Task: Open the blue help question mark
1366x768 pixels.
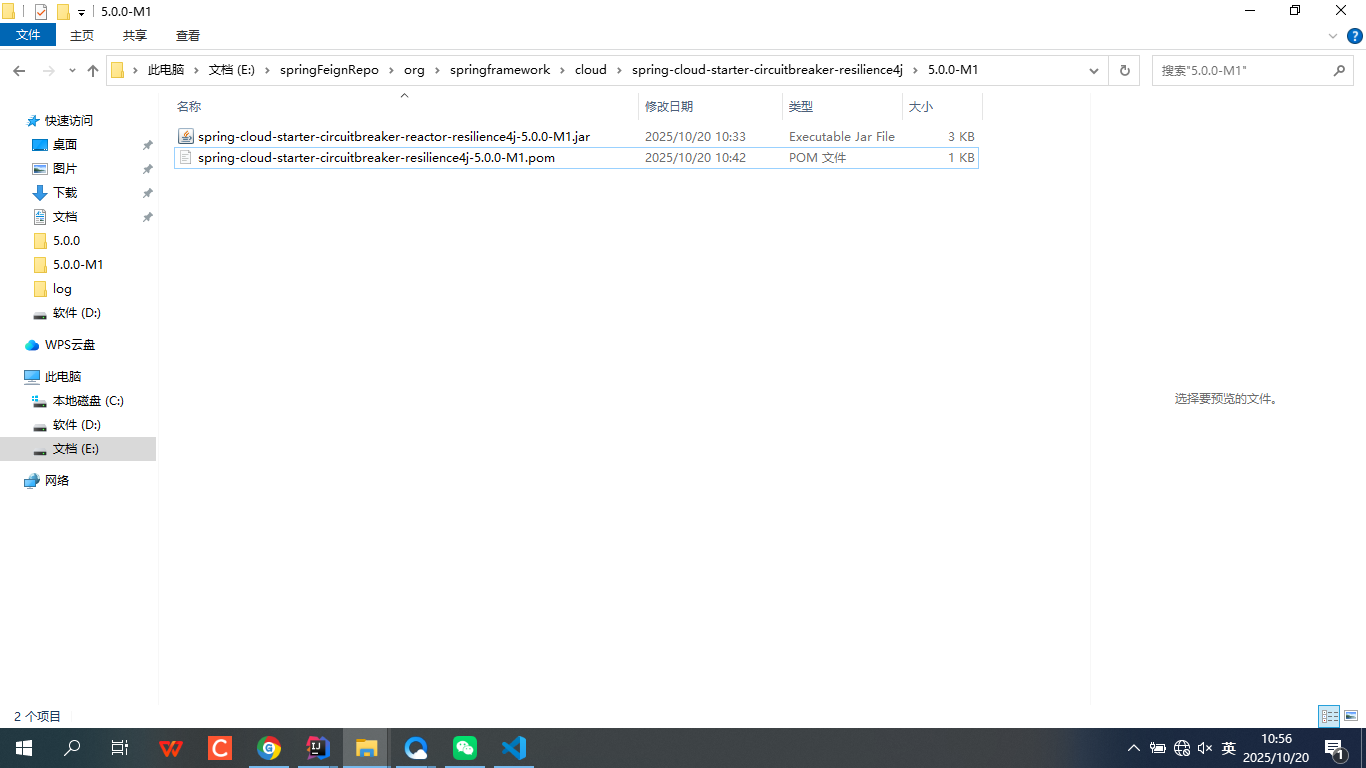Action: [x=1355, y=35]
